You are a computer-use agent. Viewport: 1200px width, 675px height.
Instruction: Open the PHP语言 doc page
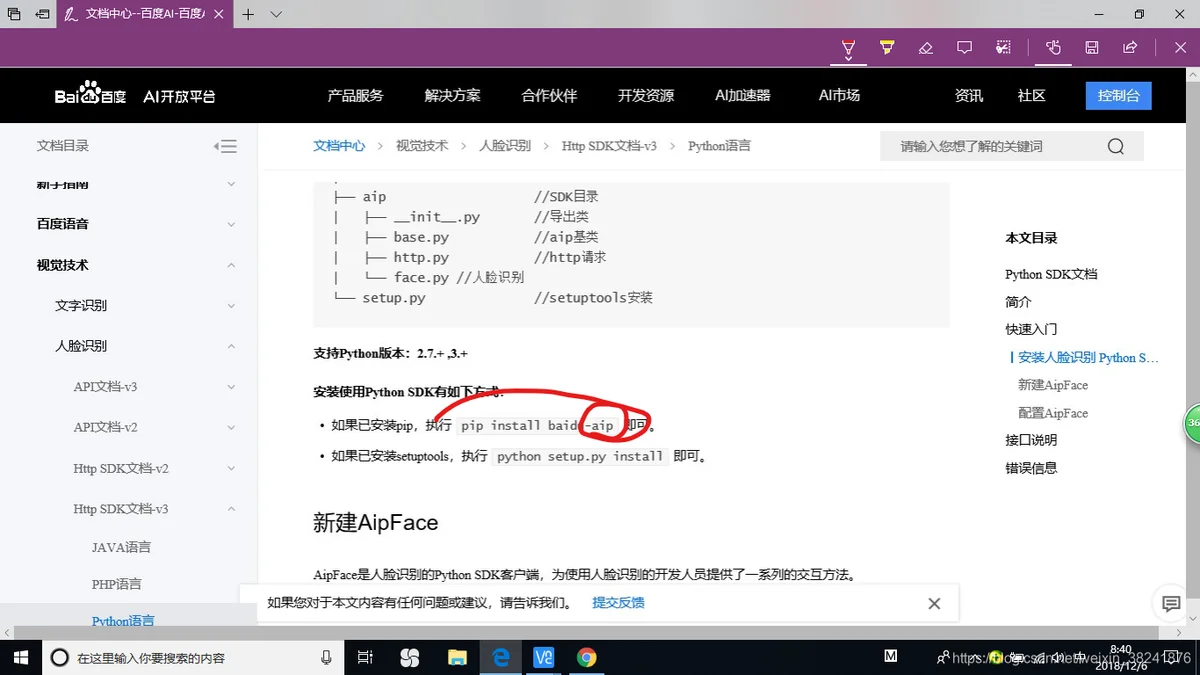(117, 584)
